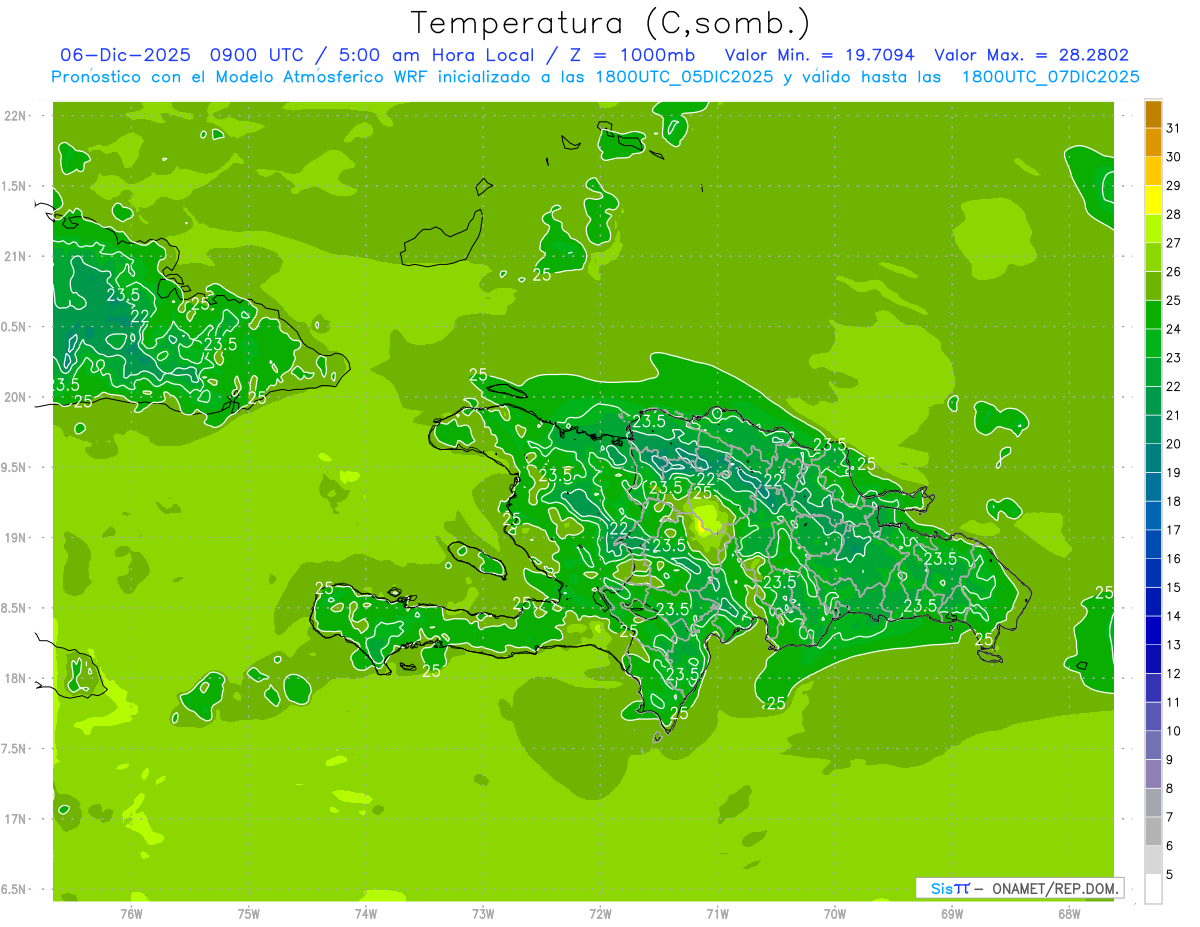Screen dimensions: 1200x927
Task: Pick the legend swatch between 12 and 13
Action: tap(1153, 660)
